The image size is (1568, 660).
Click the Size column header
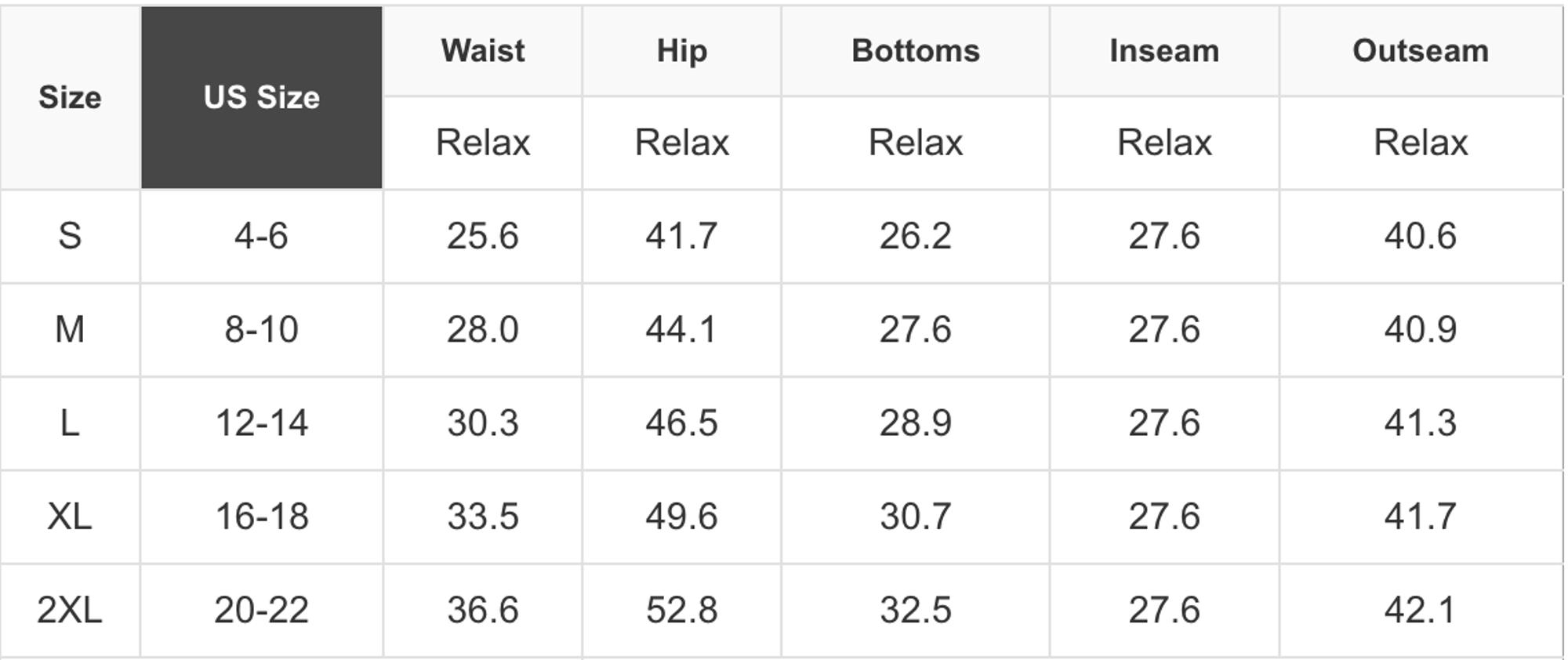(70, 98)
